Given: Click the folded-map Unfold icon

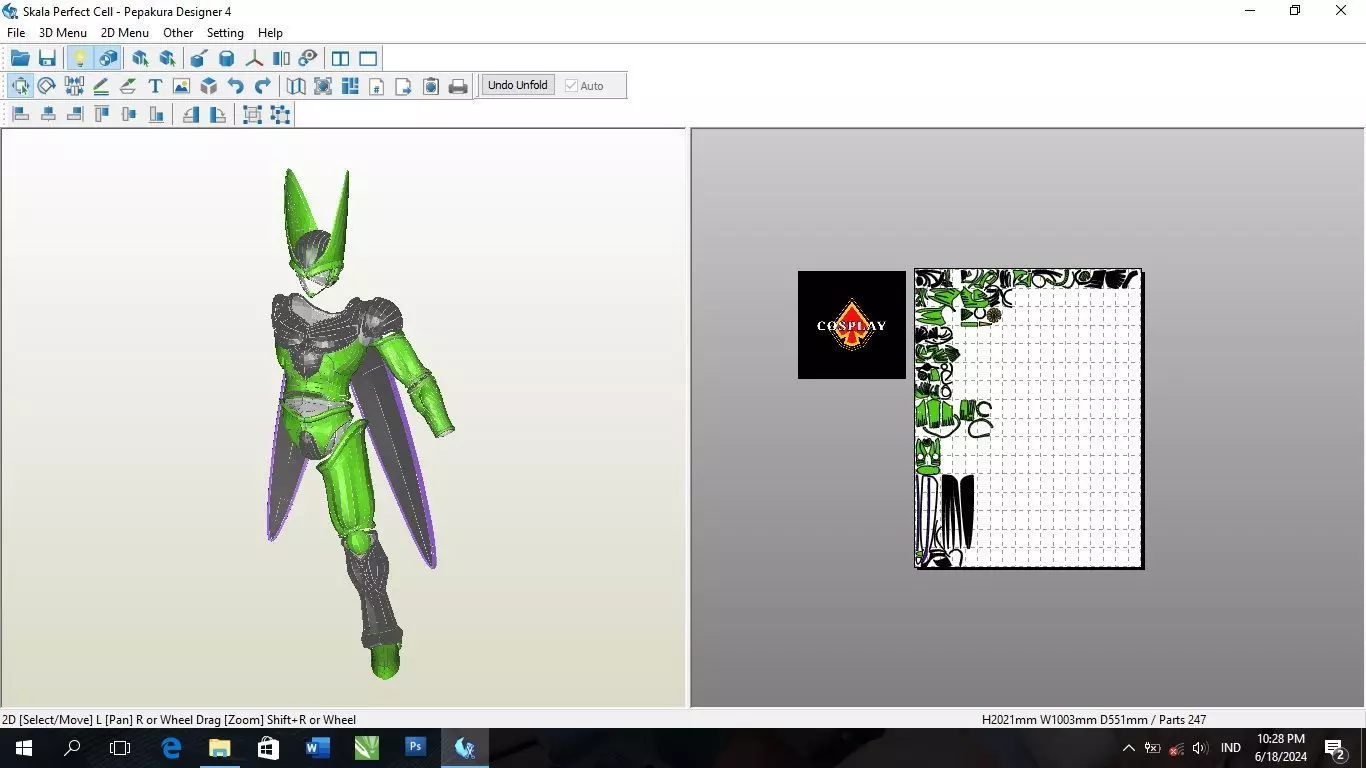Looking at the screenshot, I should click(x=296, y=86).
